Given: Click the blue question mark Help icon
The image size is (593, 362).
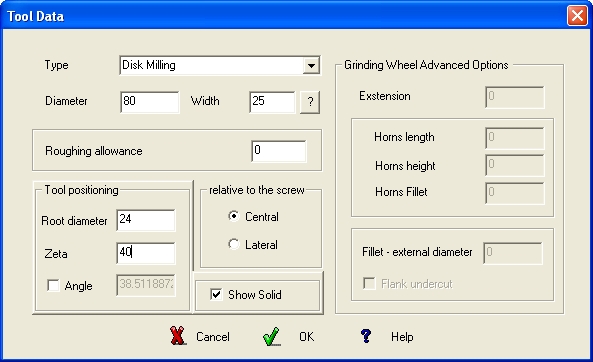Looking at the screenshot, I should coord(366,336).
